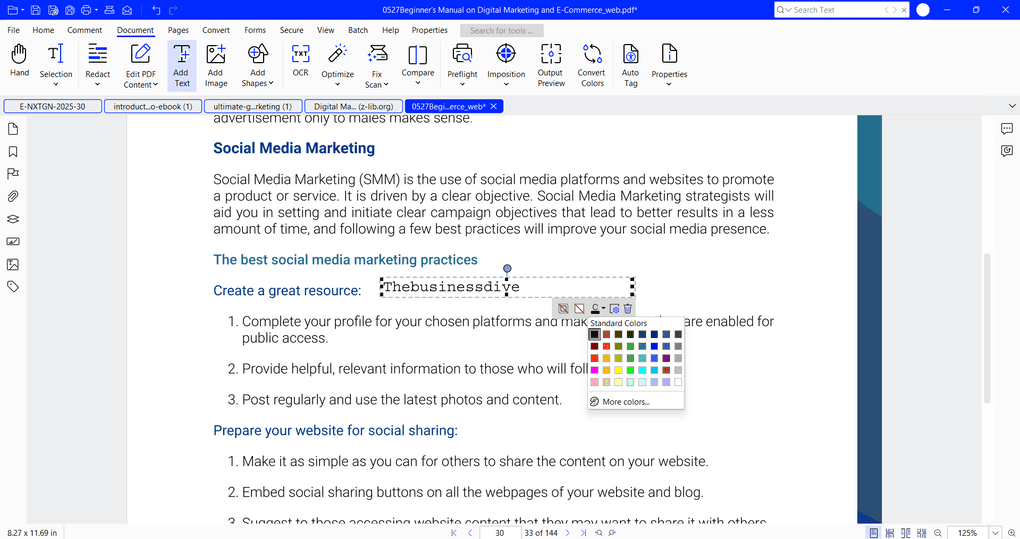Switch to two-page facing view
The height and width of the screenshot is (539, 1020).
pos(906,532)
